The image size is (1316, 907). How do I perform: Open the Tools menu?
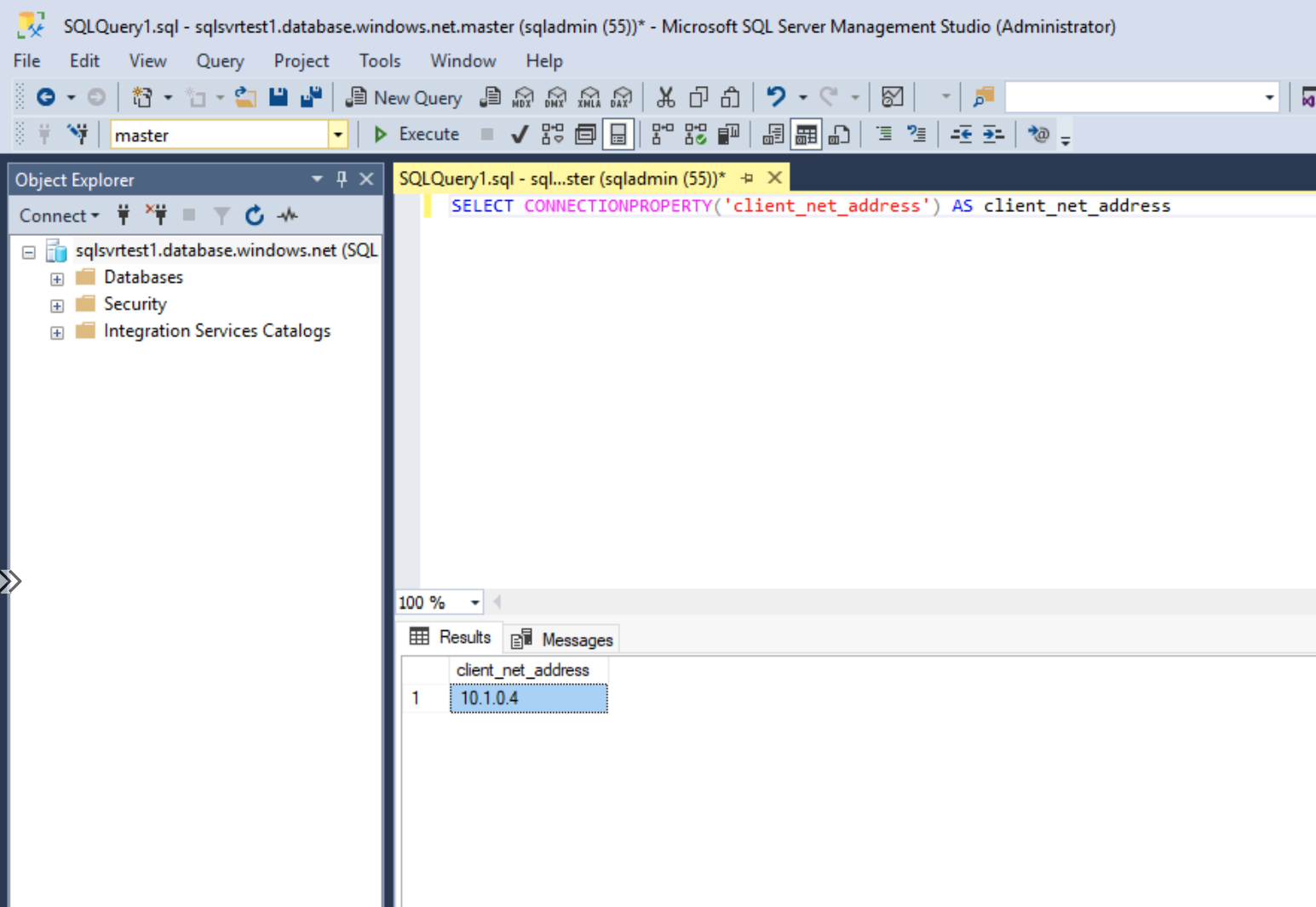[380, 61]
